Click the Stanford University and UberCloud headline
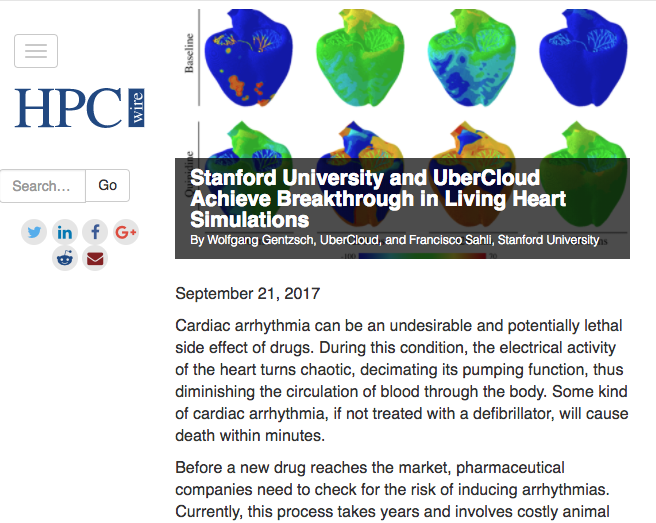This screenshot has height=523, width=656. pyautogui.click(x=378, y=198)
